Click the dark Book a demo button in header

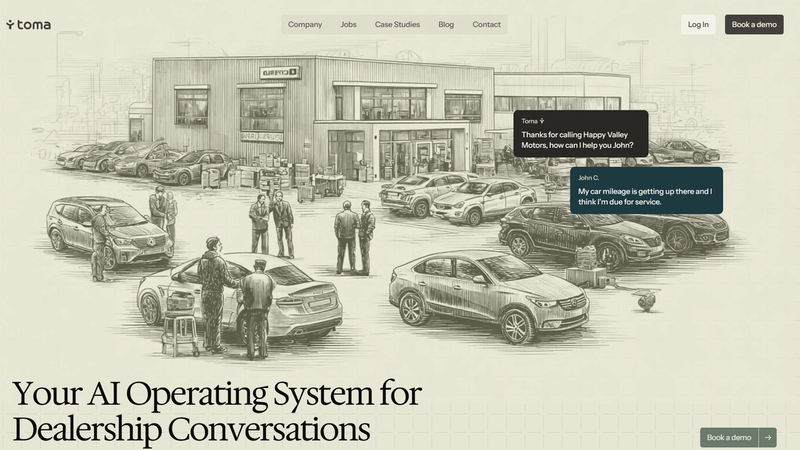click(x=754, y=24)
